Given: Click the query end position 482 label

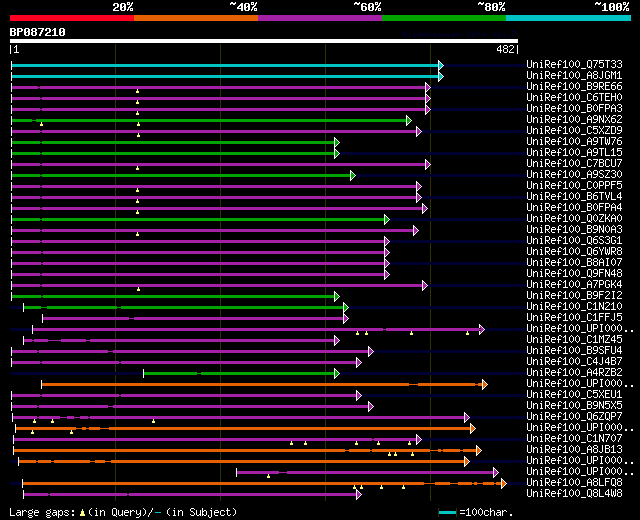Looking at the screenshot, I should pyautogui.click(x=505, y=49).
